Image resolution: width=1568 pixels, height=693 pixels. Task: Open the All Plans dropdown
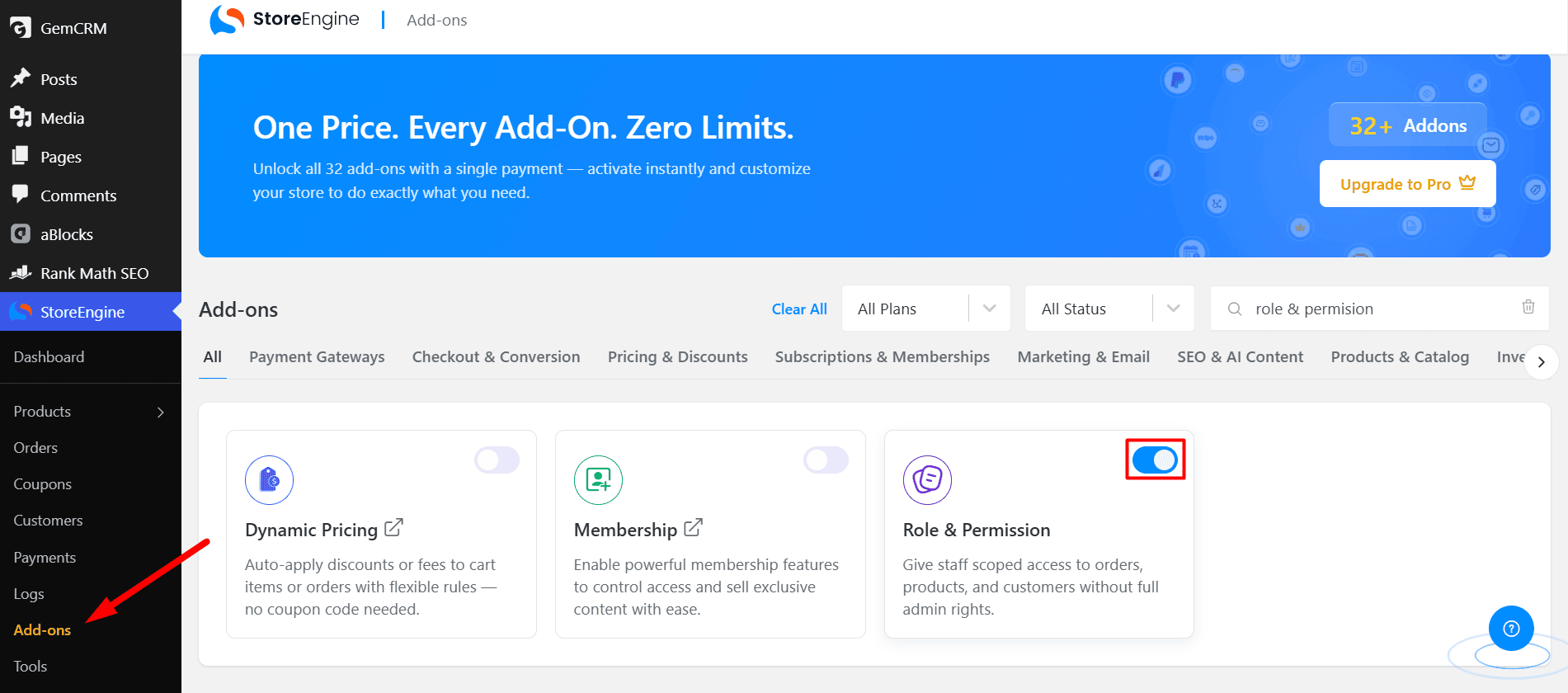(x=926, y=309)
